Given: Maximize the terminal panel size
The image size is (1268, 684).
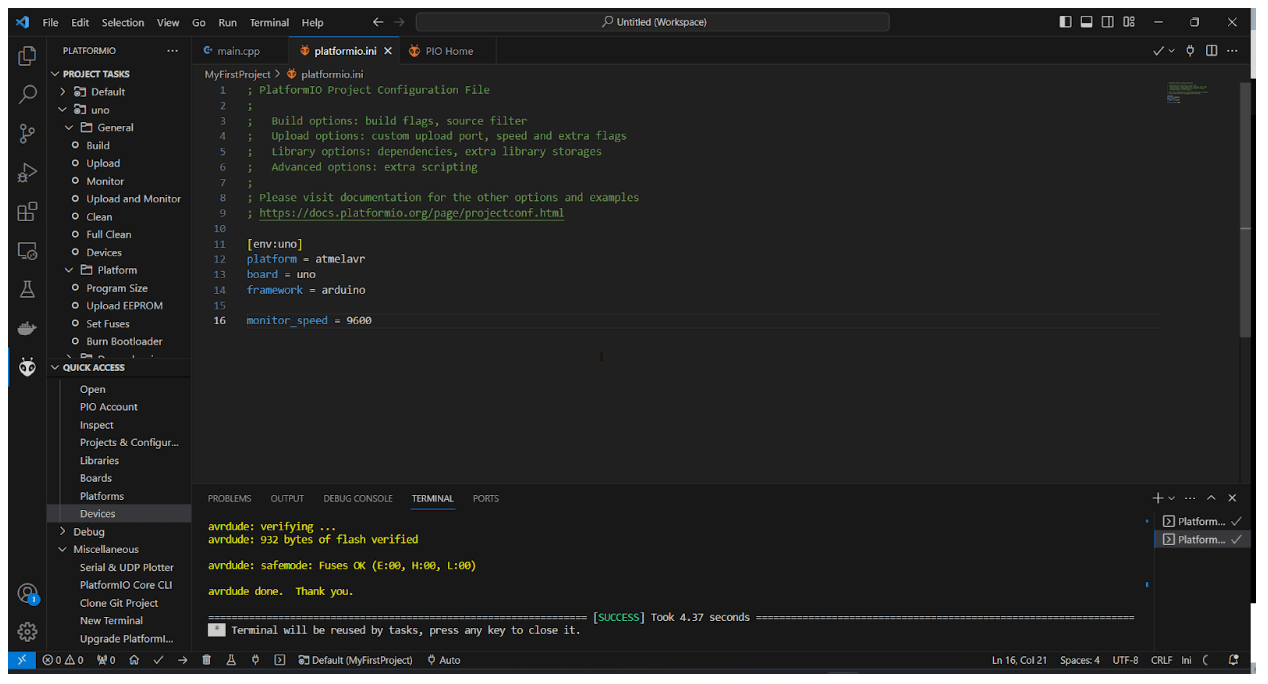Looking at the screenshot, I should tap(1211, 498).
